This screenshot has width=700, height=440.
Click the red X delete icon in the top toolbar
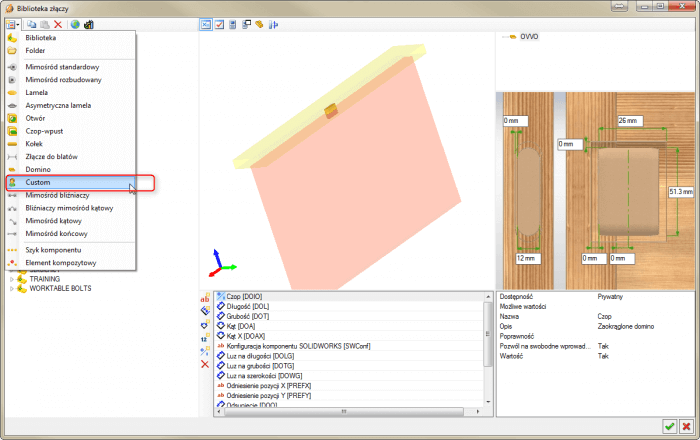tap(58, 25)
